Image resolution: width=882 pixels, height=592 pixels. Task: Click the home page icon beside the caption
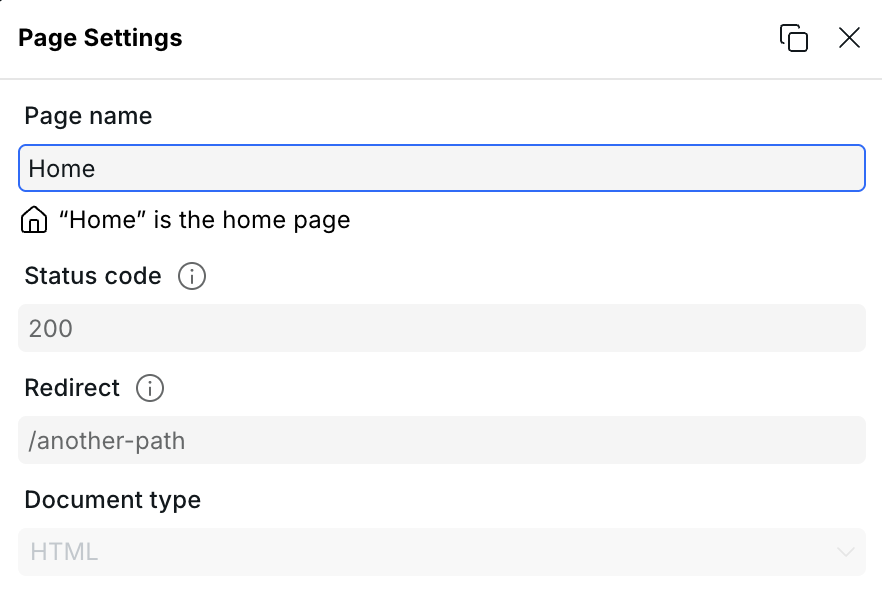[x=33, y=220]
